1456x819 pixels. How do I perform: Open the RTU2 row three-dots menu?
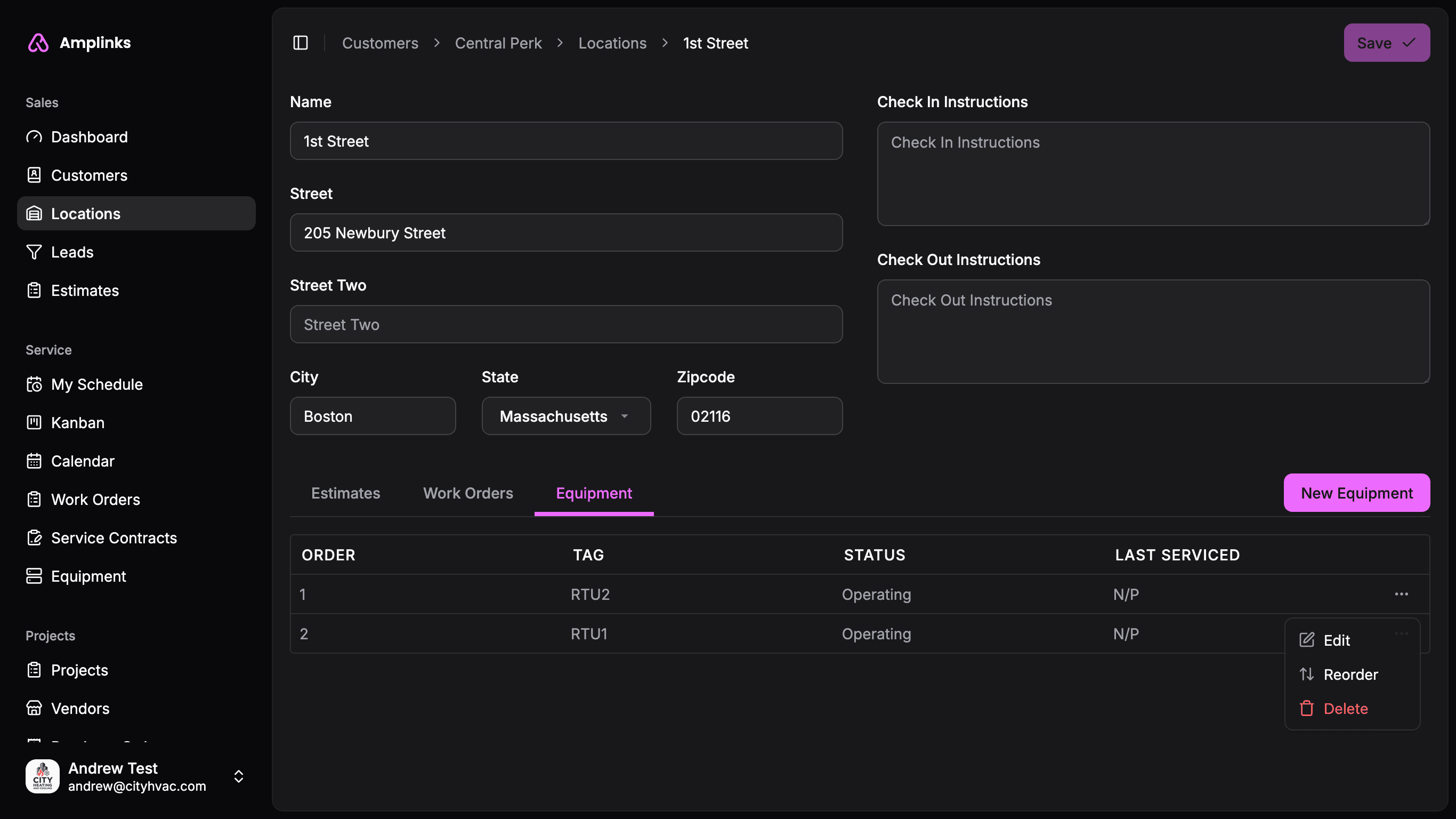click(x=1401, y=594)
